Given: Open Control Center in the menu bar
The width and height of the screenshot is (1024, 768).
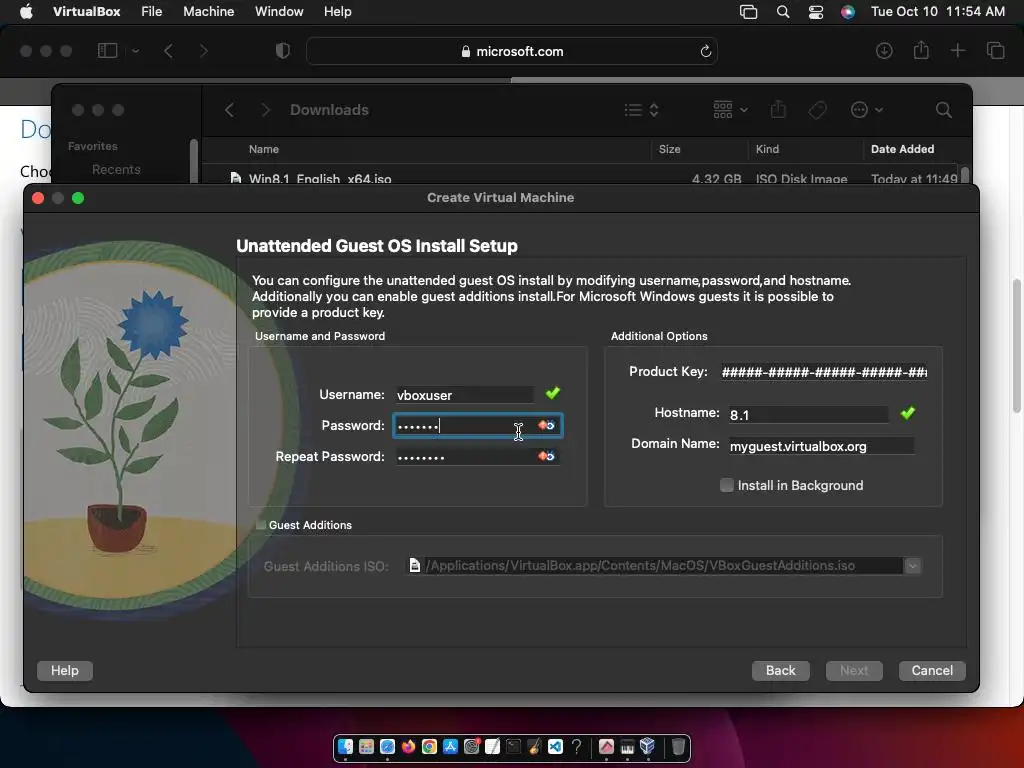Looking at the screenshot, I should [x=816, y=12].
